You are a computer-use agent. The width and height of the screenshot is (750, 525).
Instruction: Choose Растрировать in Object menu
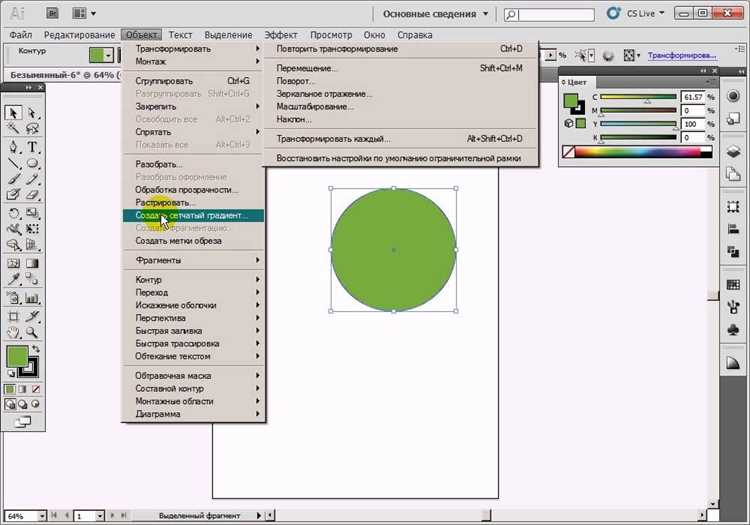[194, 203]
